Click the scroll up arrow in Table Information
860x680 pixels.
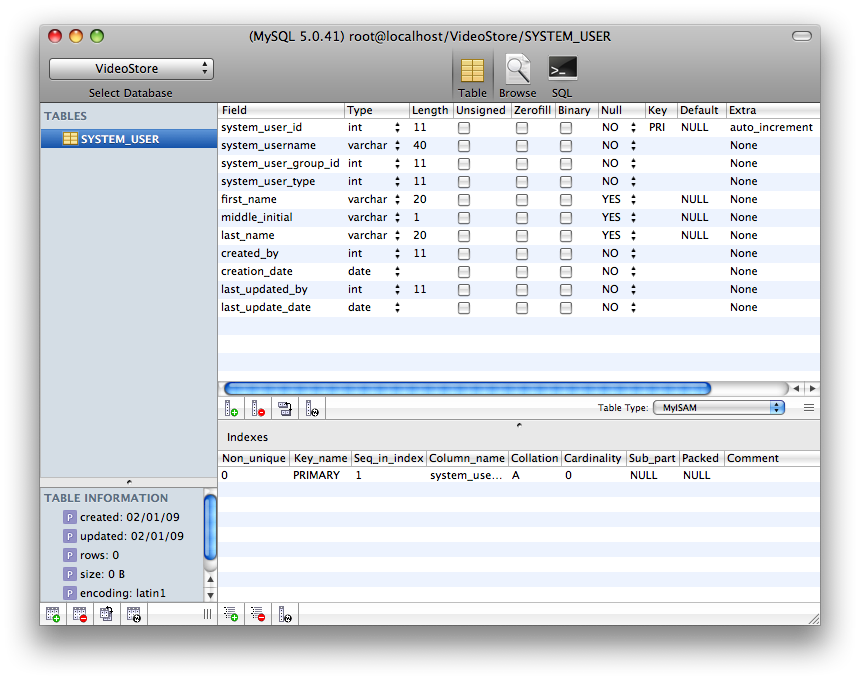[x=210, y=579]
